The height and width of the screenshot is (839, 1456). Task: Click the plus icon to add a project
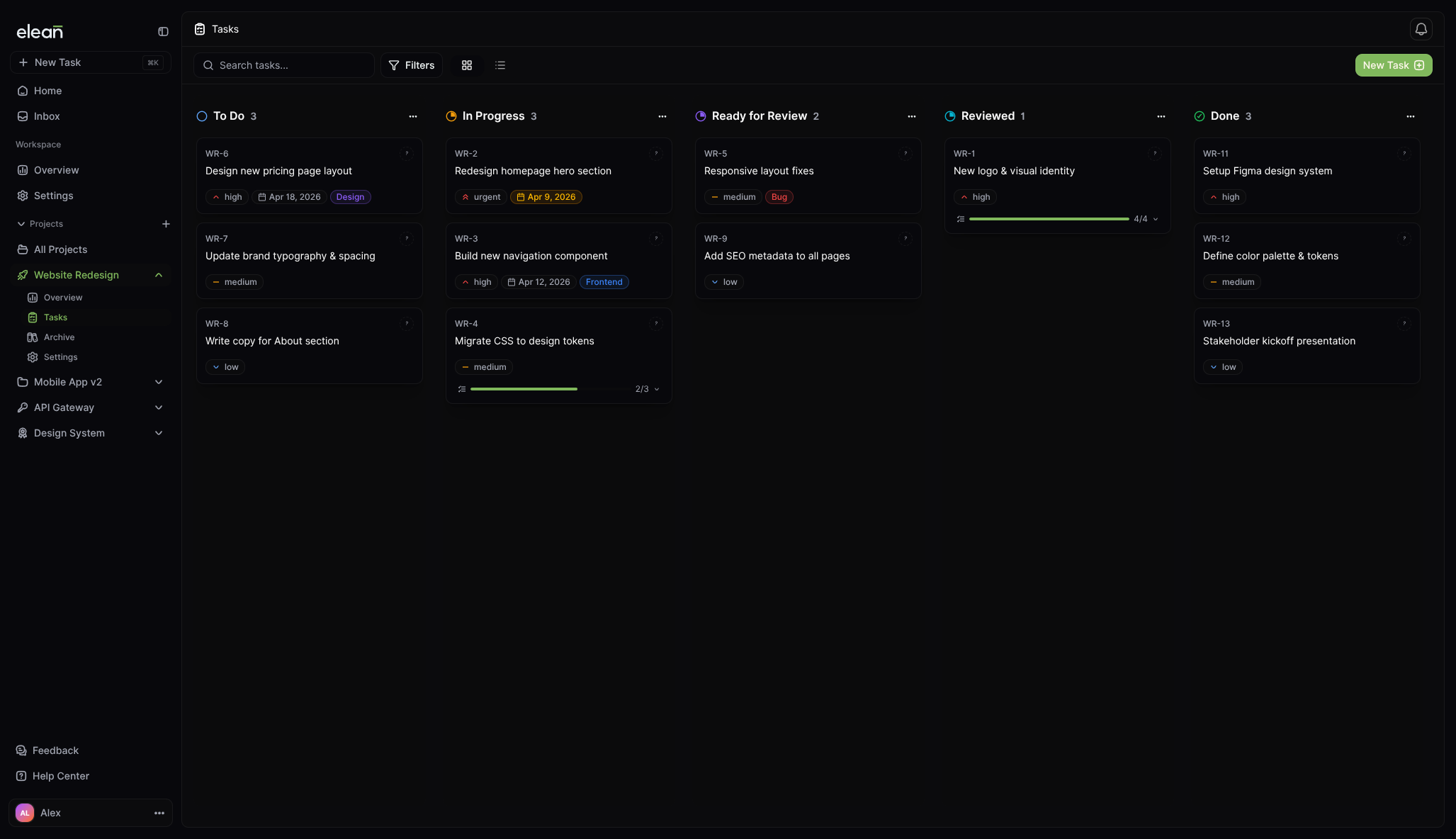pos(166,224)
